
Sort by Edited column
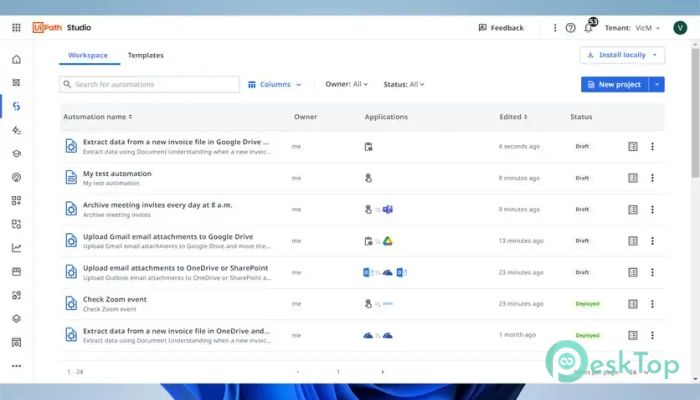513,117
